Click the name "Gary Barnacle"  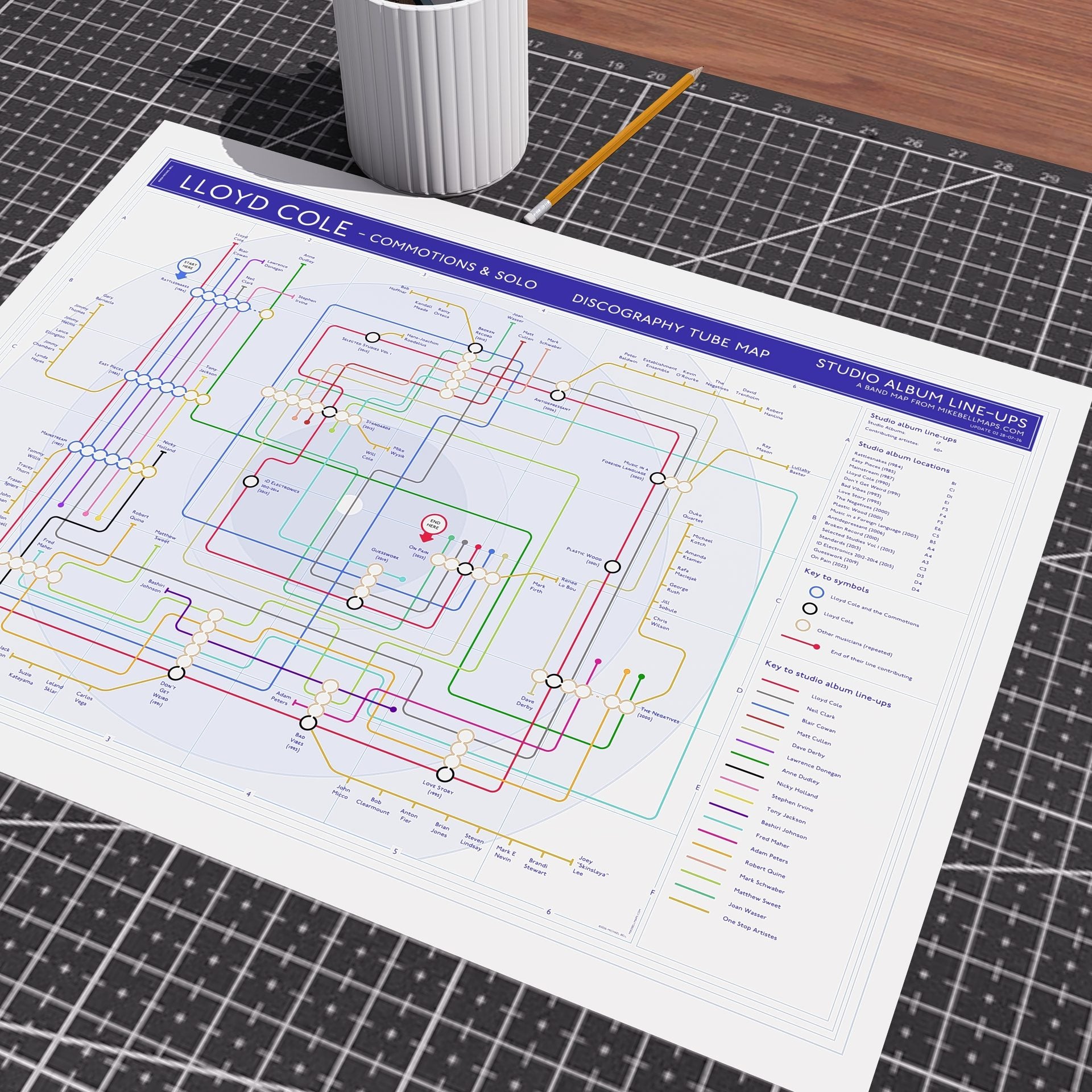point(105,300)
